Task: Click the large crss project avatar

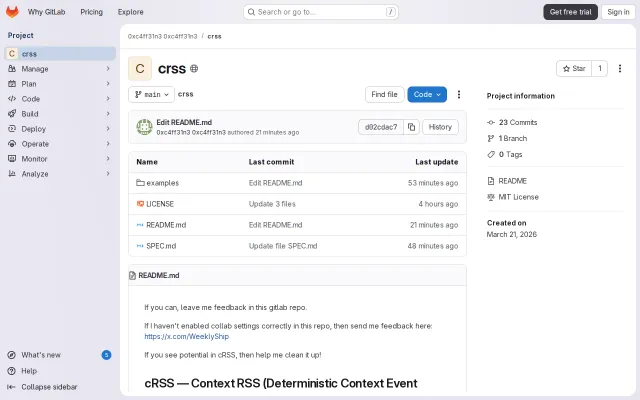Action: pyautogui.click(x=140, y=69)
